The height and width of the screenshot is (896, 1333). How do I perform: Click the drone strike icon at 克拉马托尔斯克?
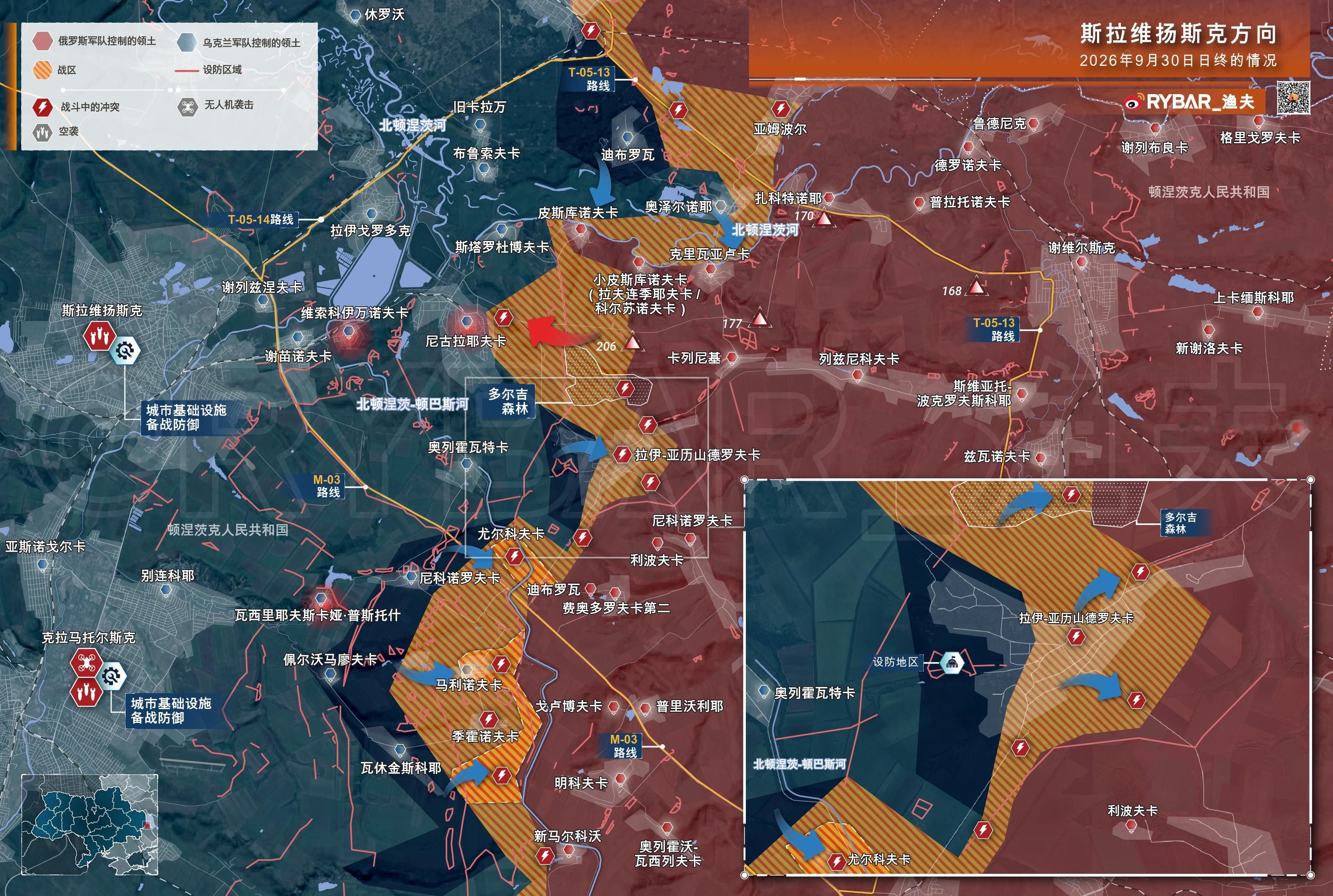tap(86, 663)
